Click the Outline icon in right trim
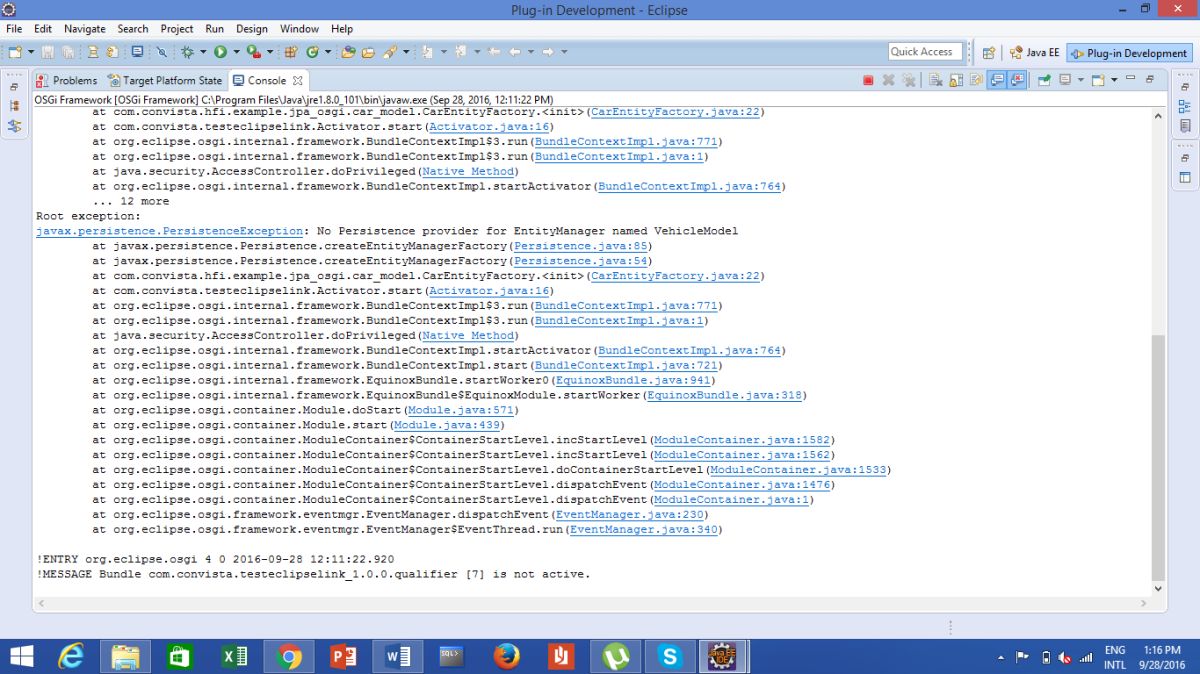Viewport: 1200px width, 674px height. 1185,106
